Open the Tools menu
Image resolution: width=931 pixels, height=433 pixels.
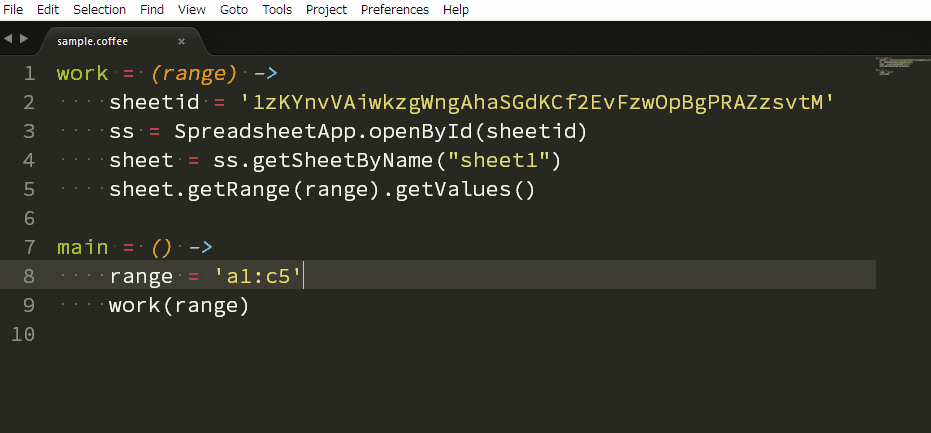277,10
